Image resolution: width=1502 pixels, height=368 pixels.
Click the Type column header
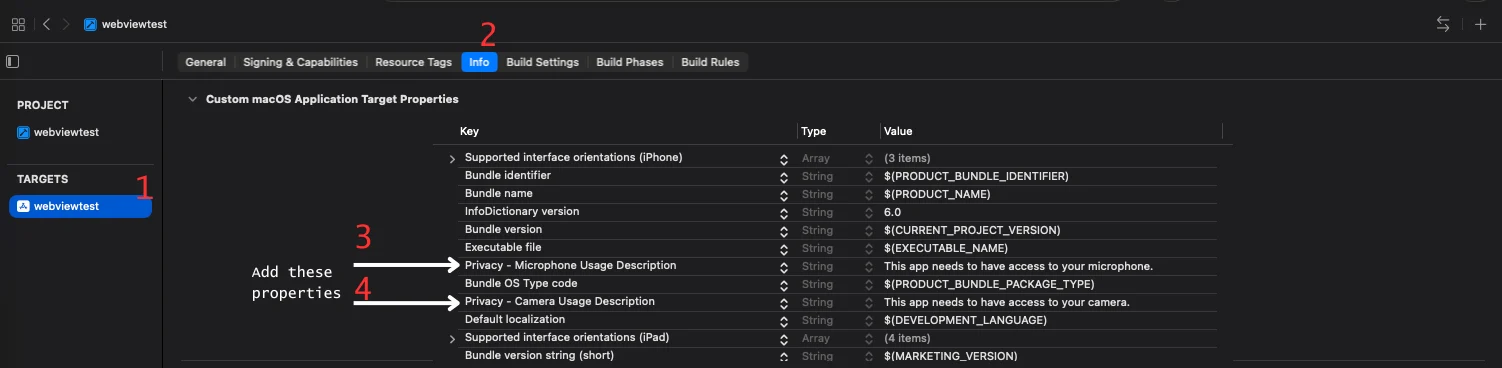(x=814, y=131)
